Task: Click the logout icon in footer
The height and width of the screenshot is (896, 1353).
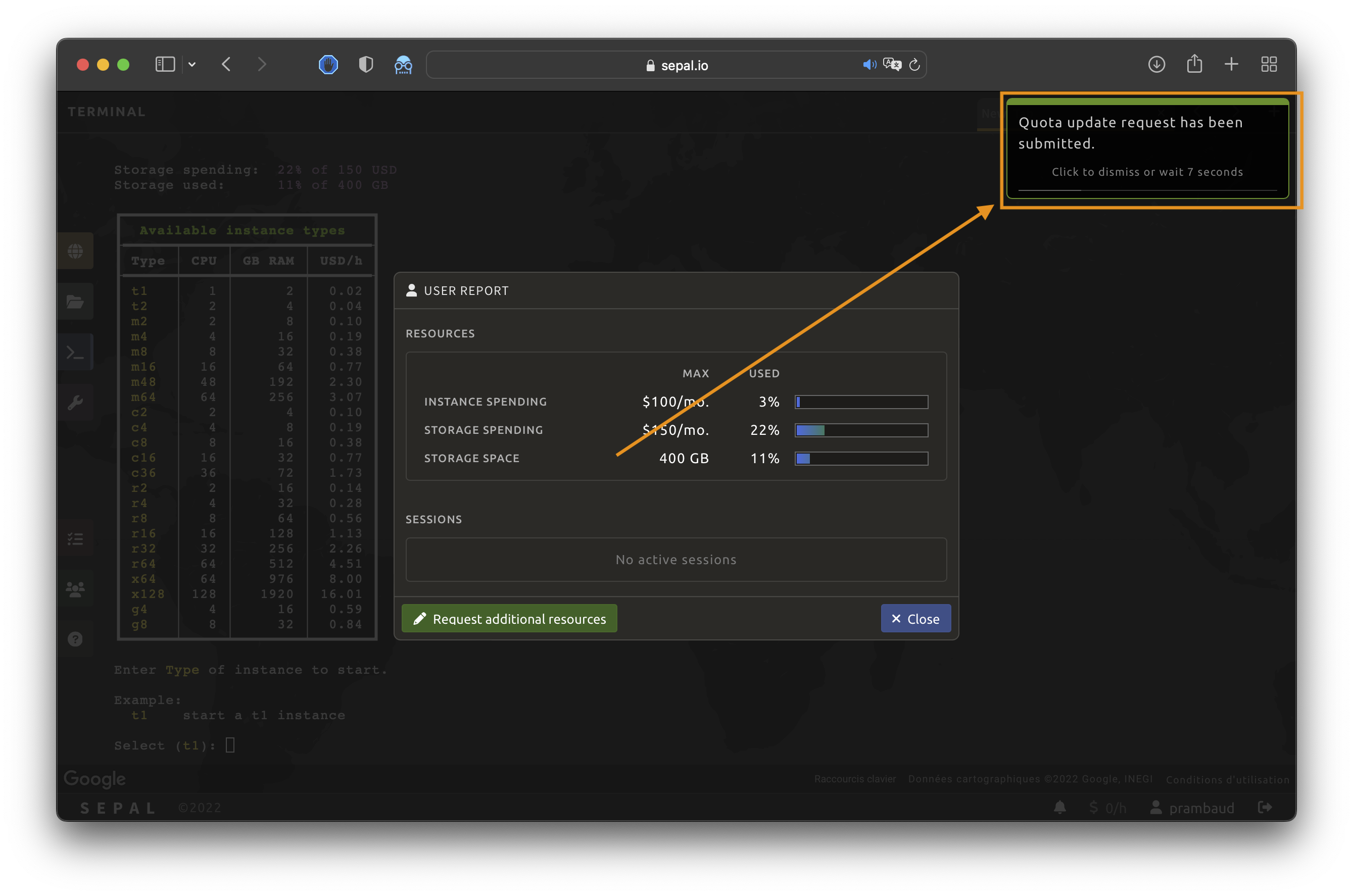Action: tap(1265, 807)
